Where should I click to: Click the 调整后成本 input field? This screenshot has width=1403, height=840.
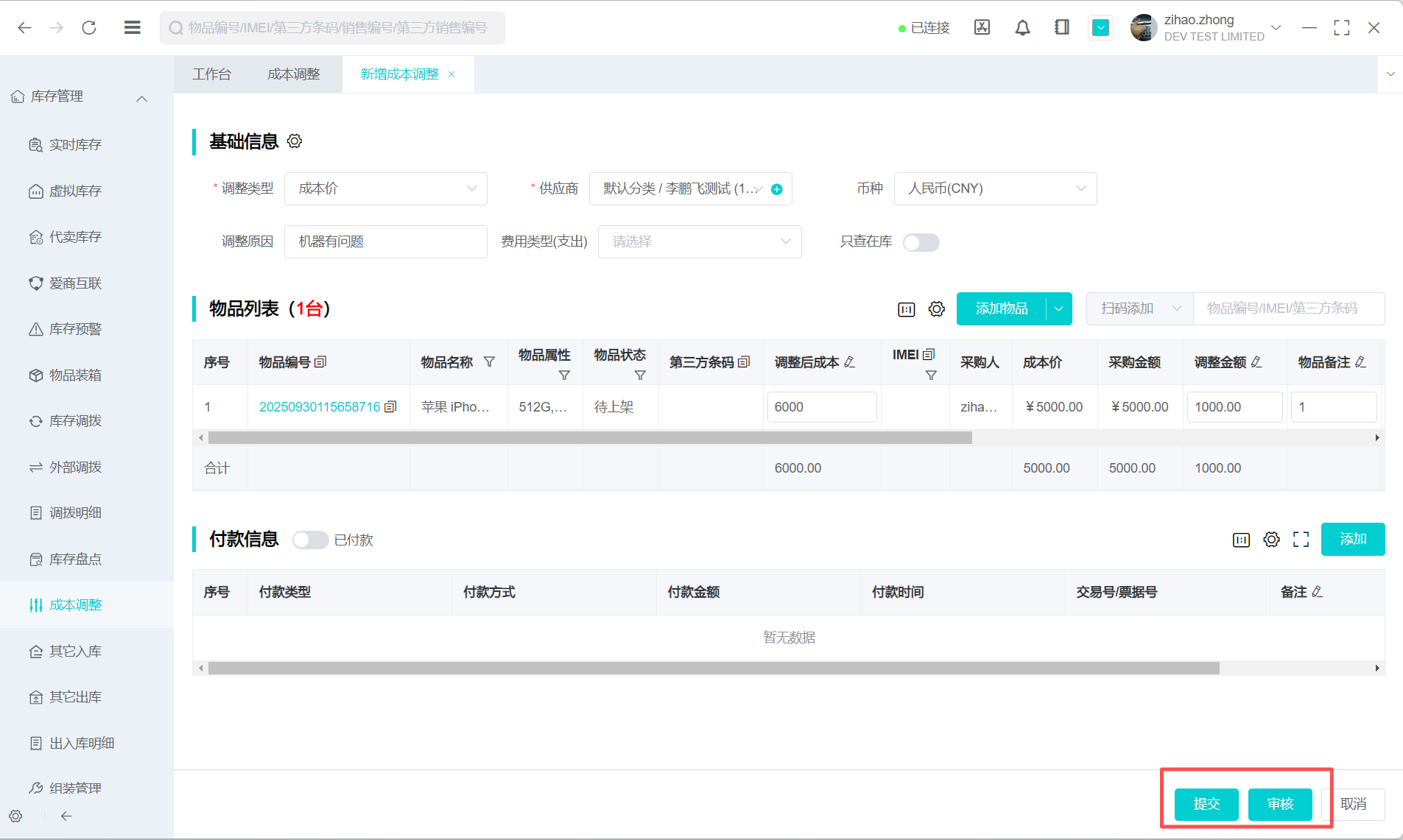821,407
